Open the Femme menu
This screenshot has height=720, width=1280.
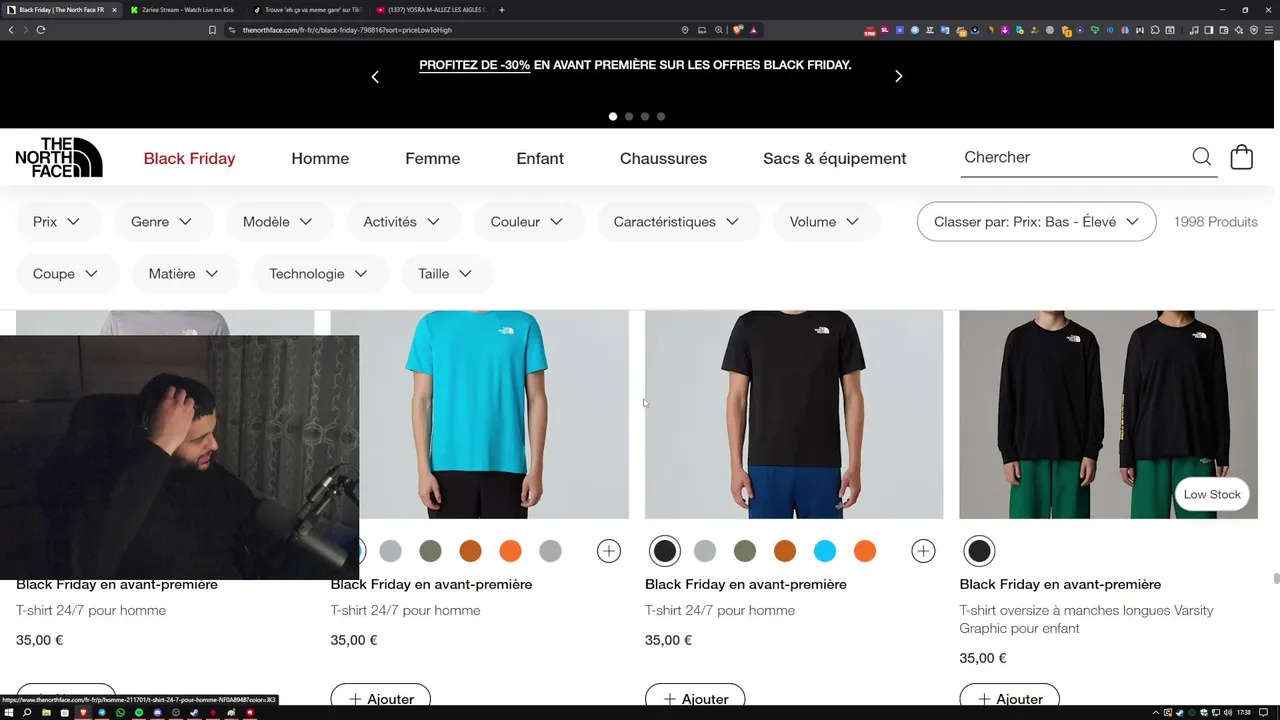tap(432, 158)
